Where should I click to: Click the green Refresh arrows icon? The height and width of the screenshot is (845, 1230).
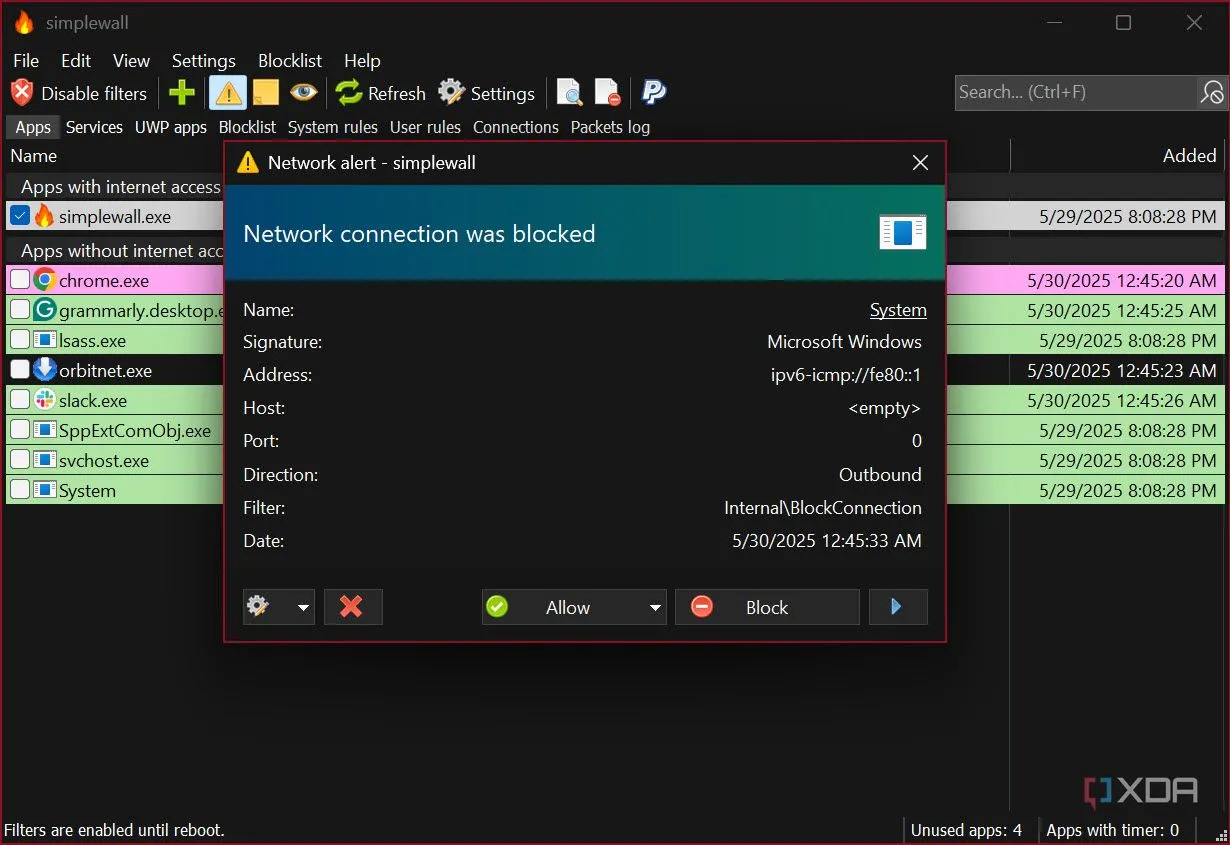click(x=349, y=93)
